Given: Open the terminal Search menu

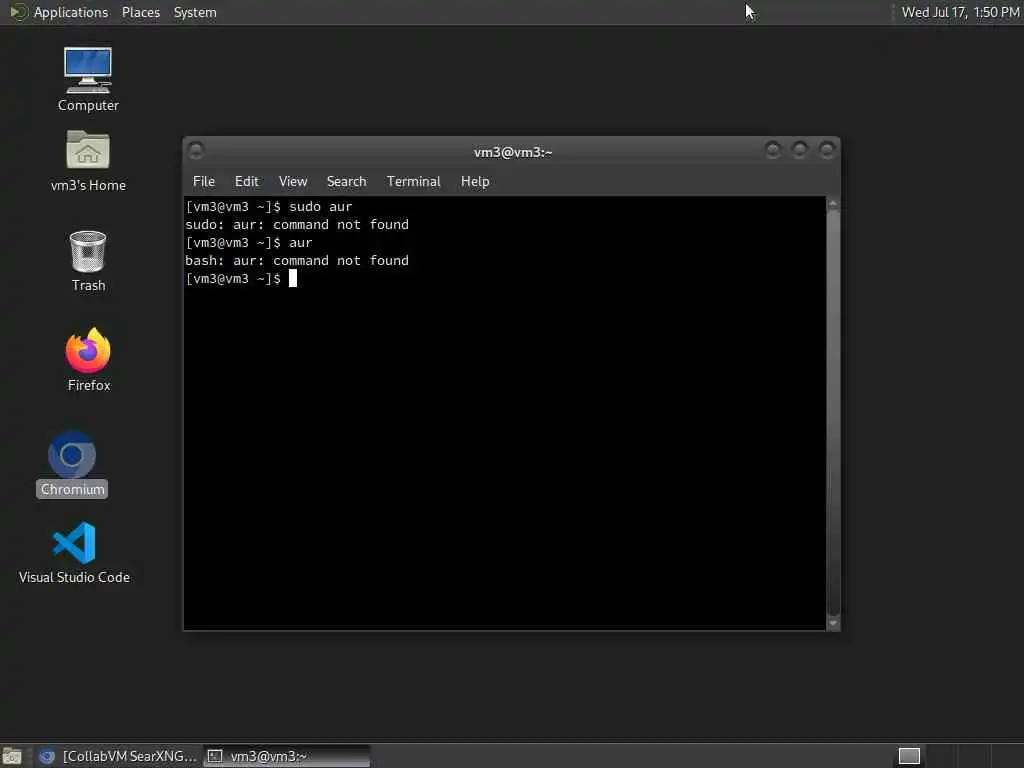Looking at the screenshot, I should pos(346,182).
